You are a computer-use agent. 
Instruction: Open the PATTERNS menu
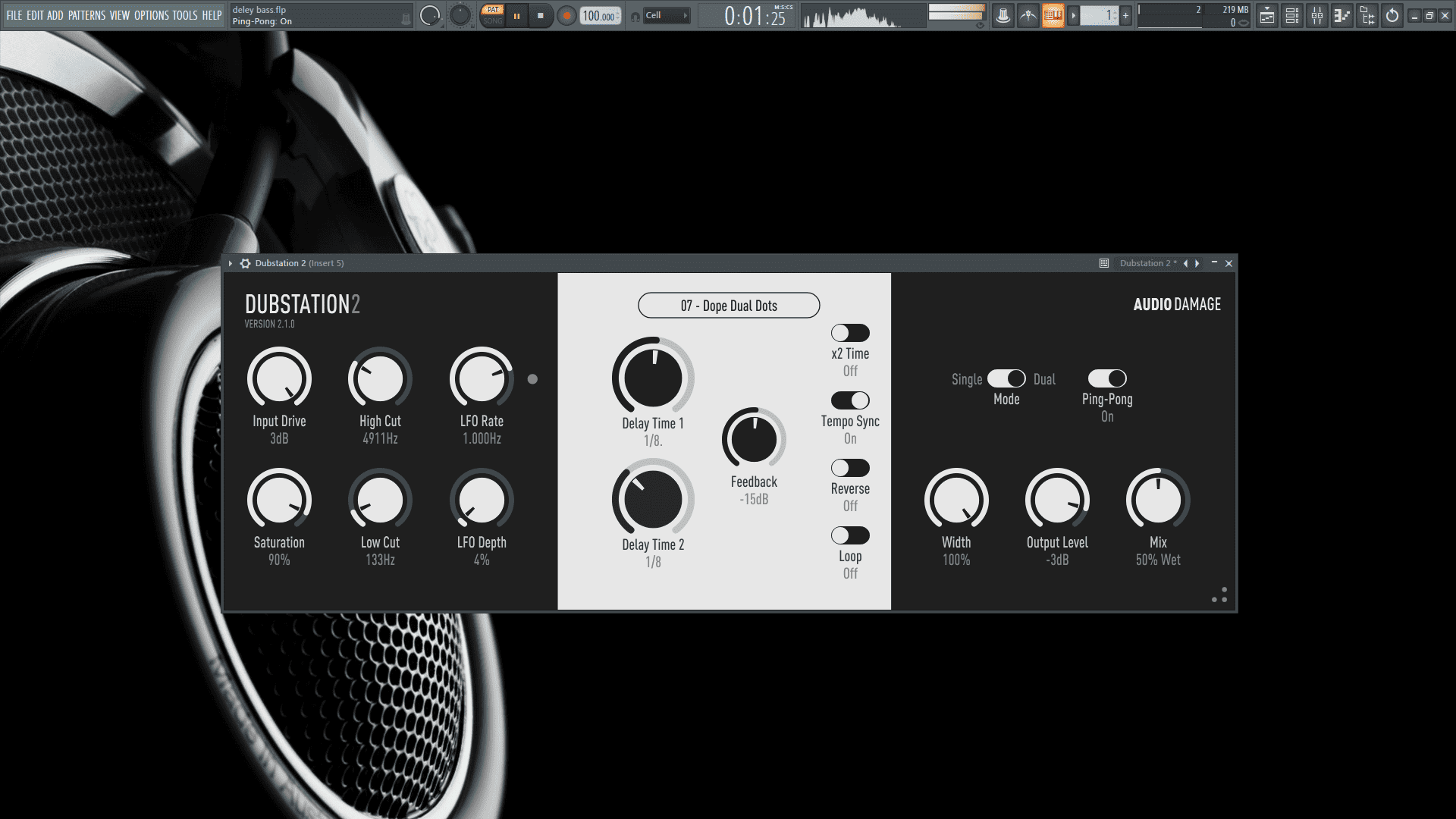tap(86, 15)
